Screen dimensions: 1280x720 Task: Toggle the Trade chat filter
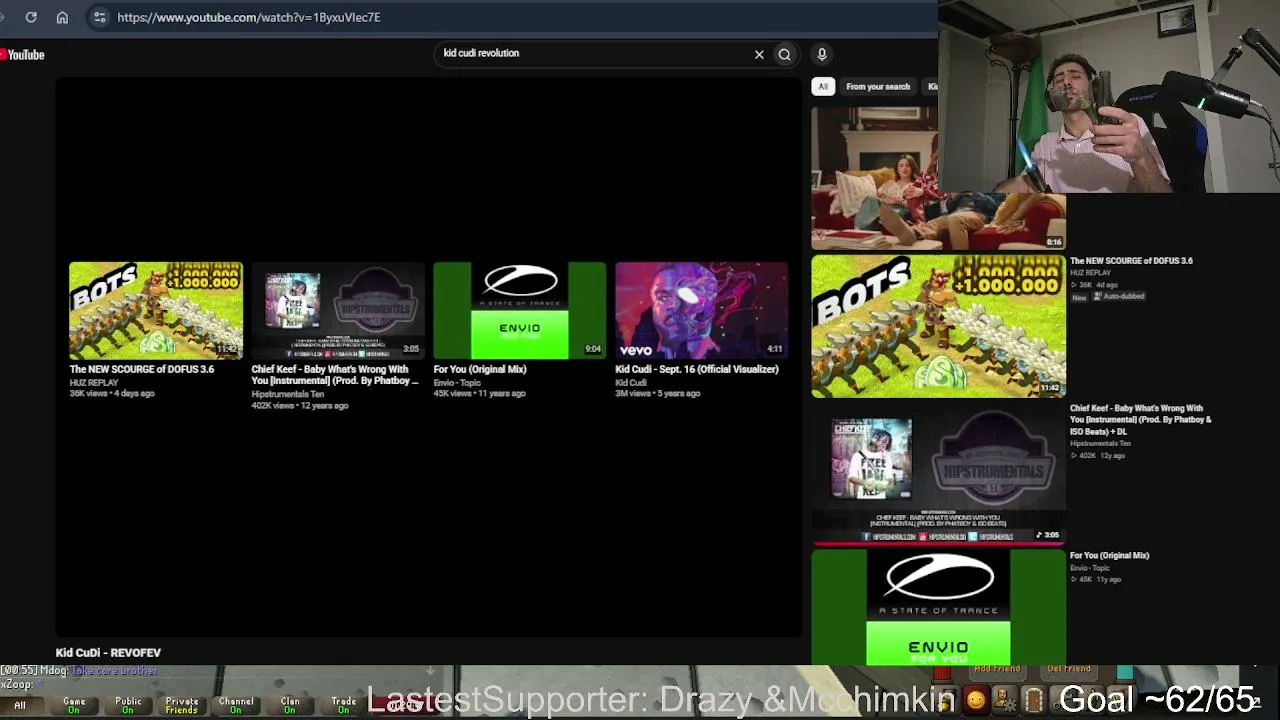[344, 705]
